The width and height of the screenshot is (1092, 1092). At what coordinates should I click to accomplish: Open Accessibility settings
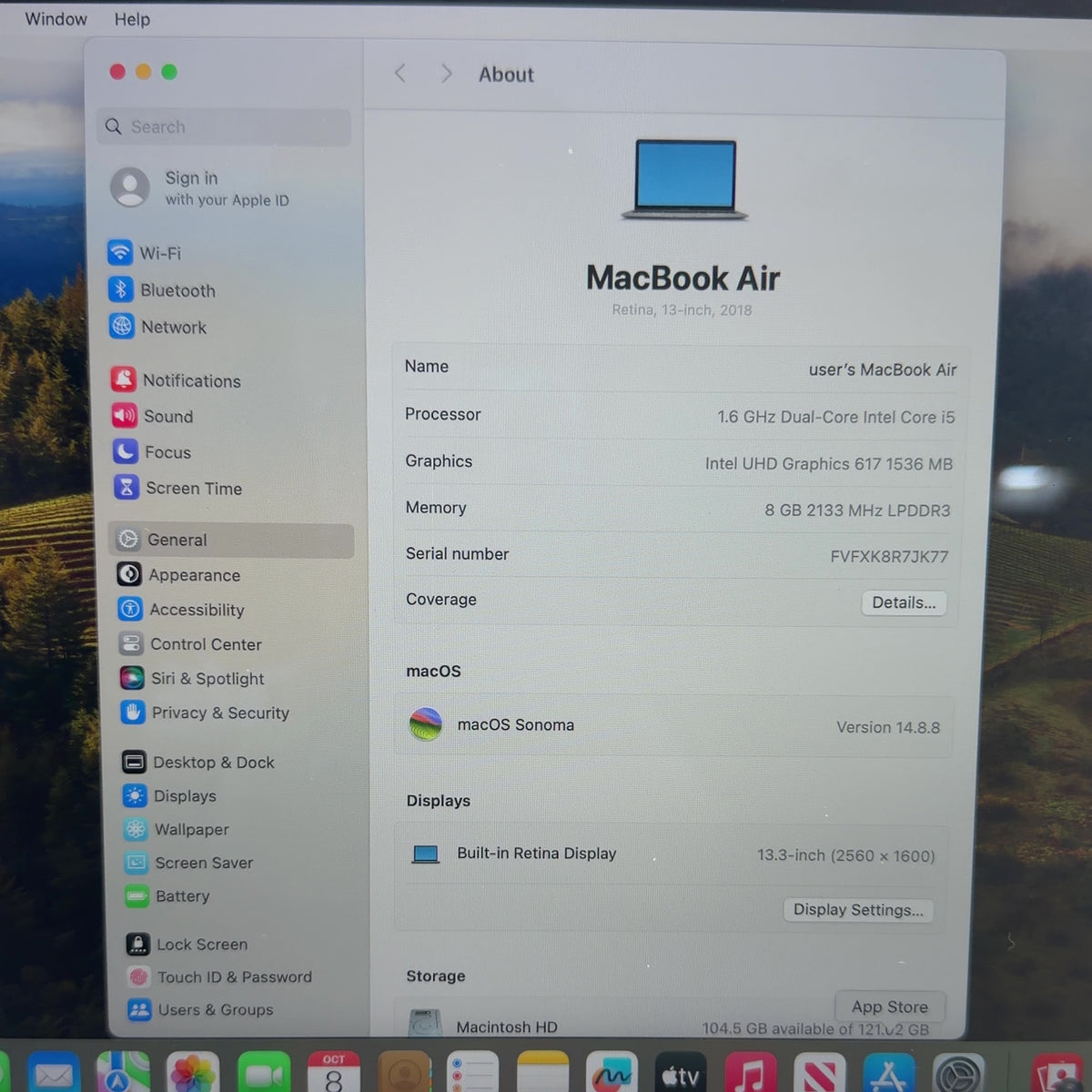pyautogui.click(x=182, y=610)
